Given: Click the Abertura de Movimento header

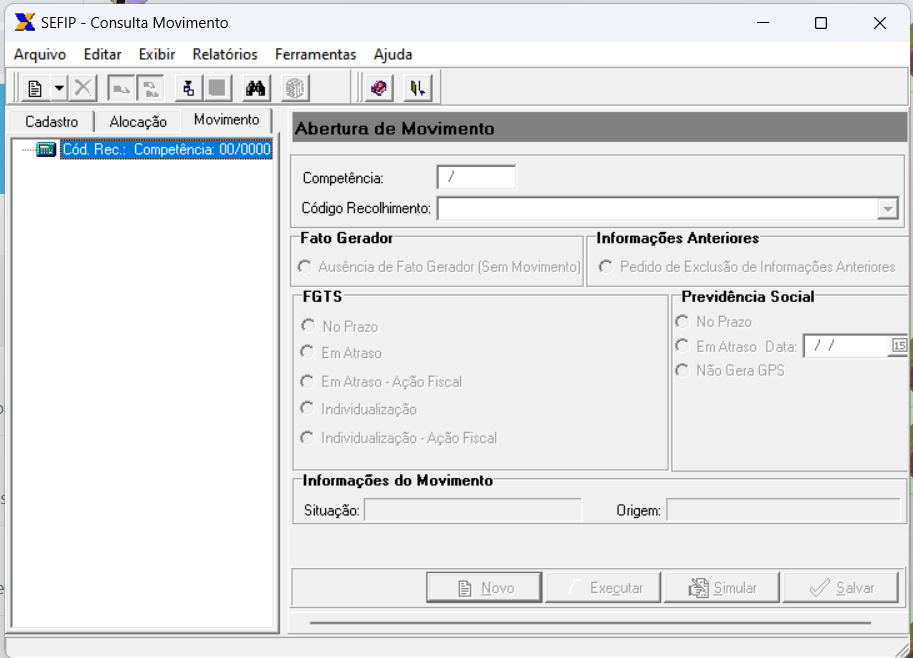Looking at the screenshot, I should pos(599,128).
